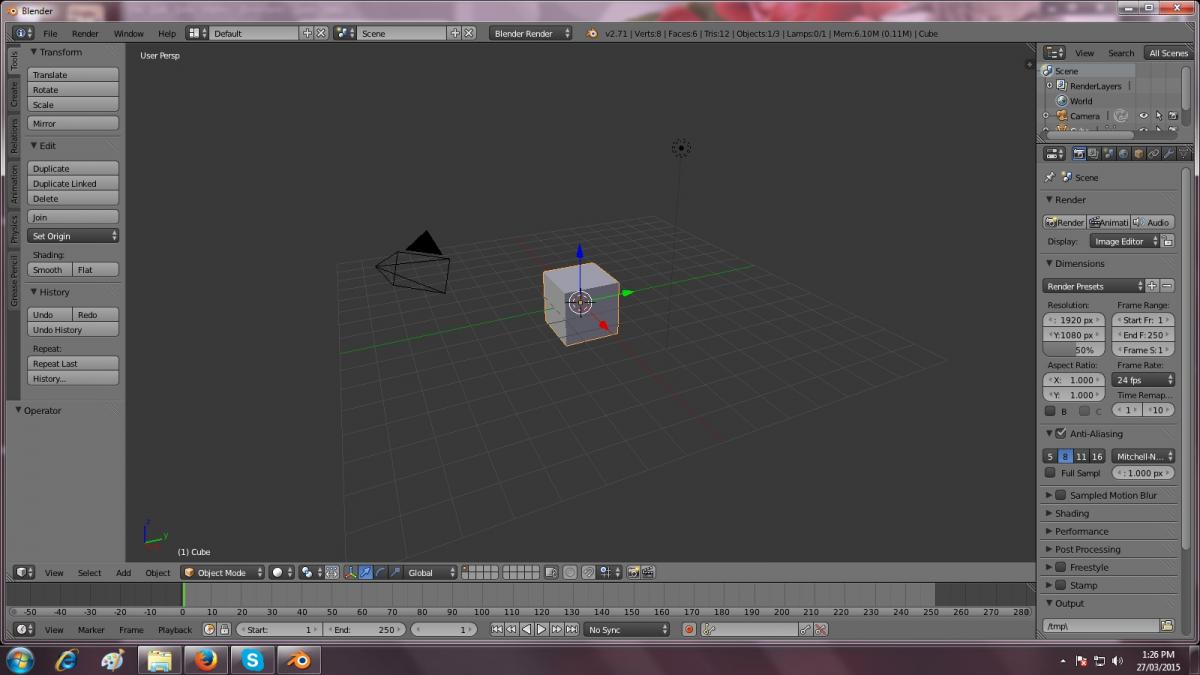
Task: Click the Translate button
Action: point(73,75)
